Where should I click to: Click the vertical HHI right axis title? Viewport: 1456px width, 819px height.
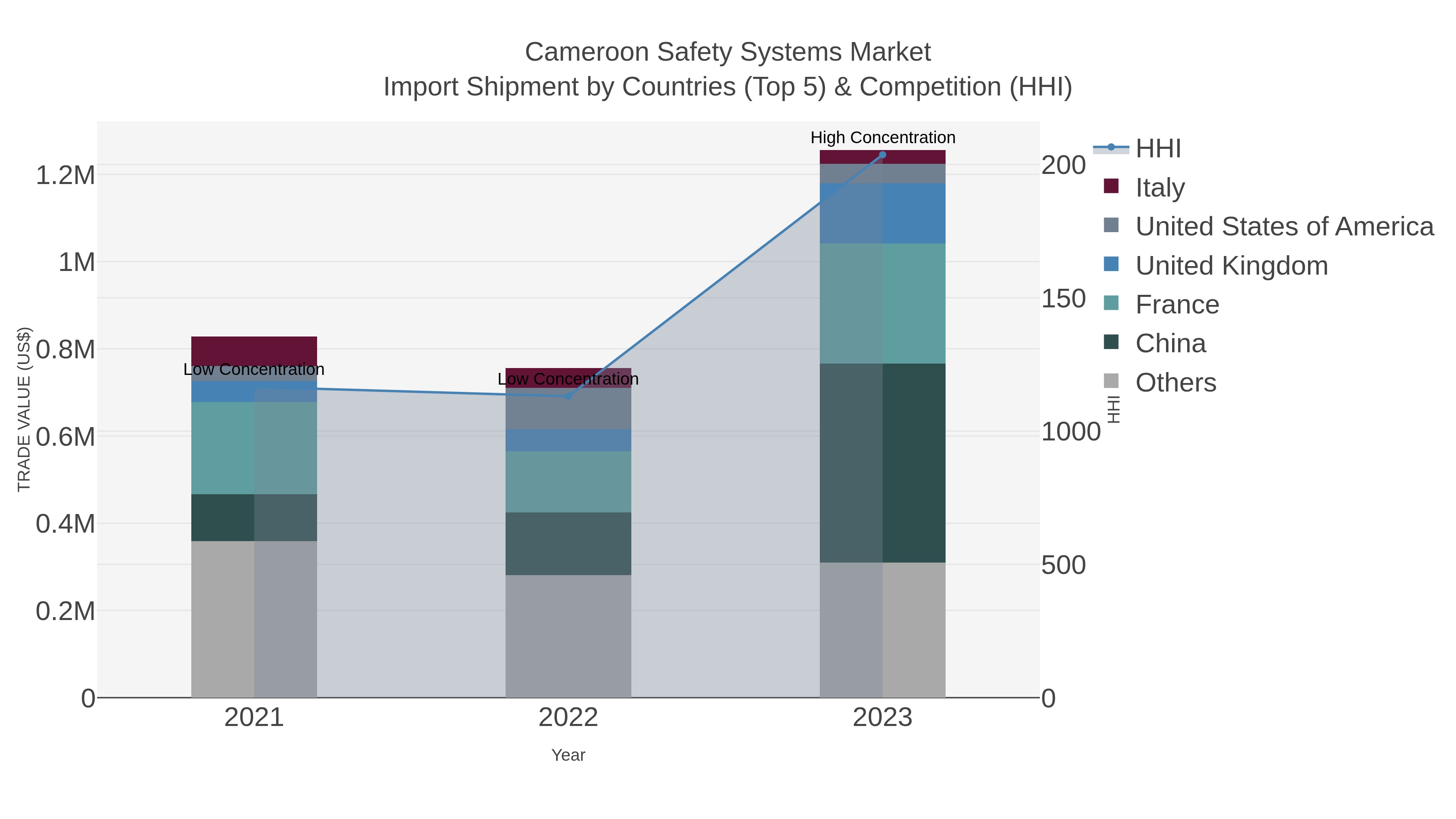click(1113, 409)
